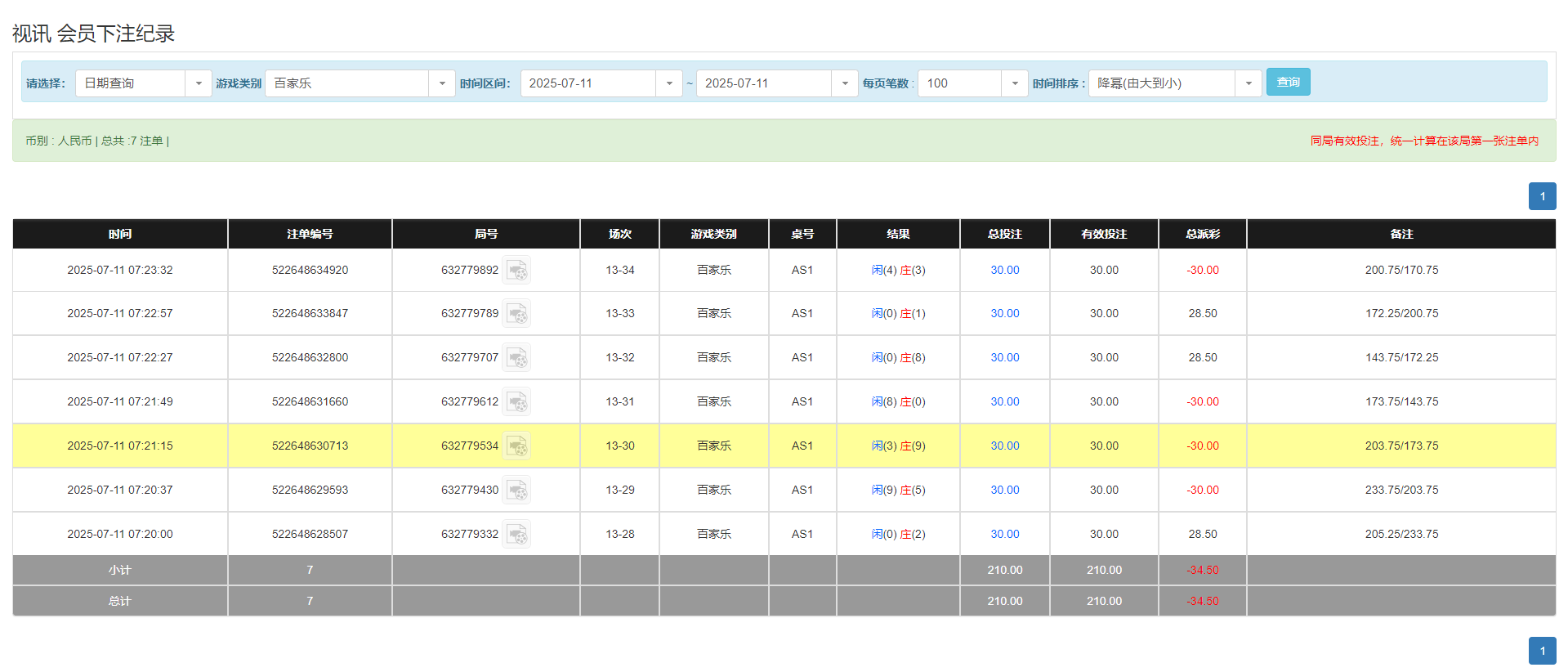Click the 时间 column header
This screenshot has height=672, width=1568.
click(120, 234)
